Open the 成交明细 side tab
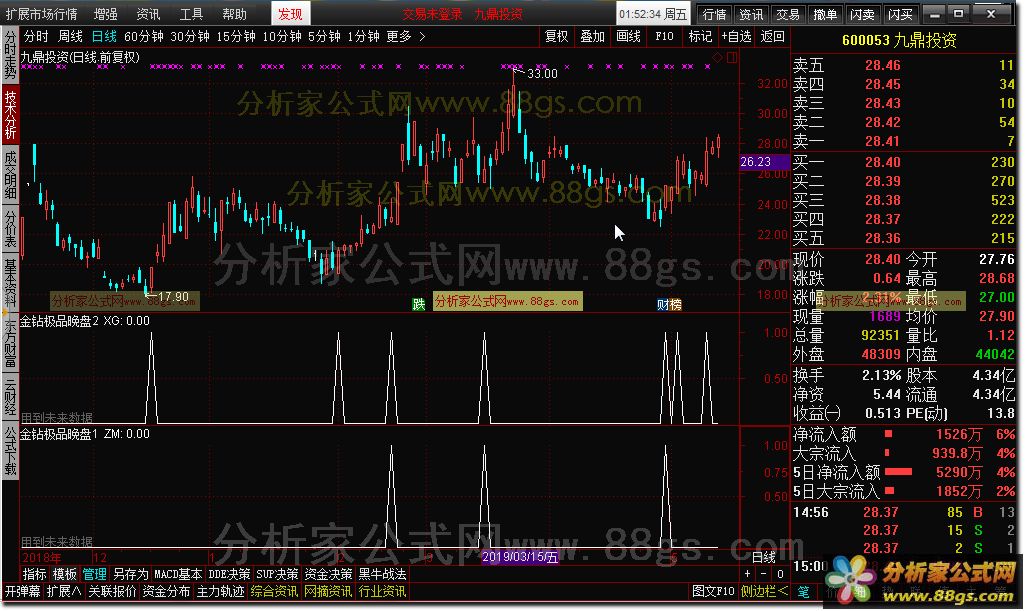Image resolution: width=1025 pixels, height=611 pixels. 10,174
